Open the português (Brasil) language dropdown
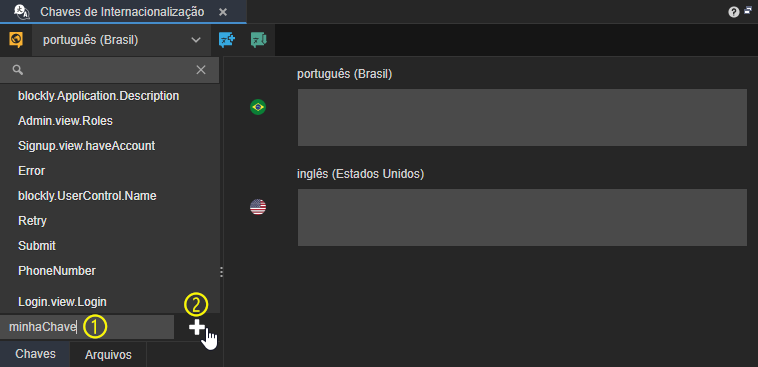Screen dimensions: 758x367 coord(122,40)
